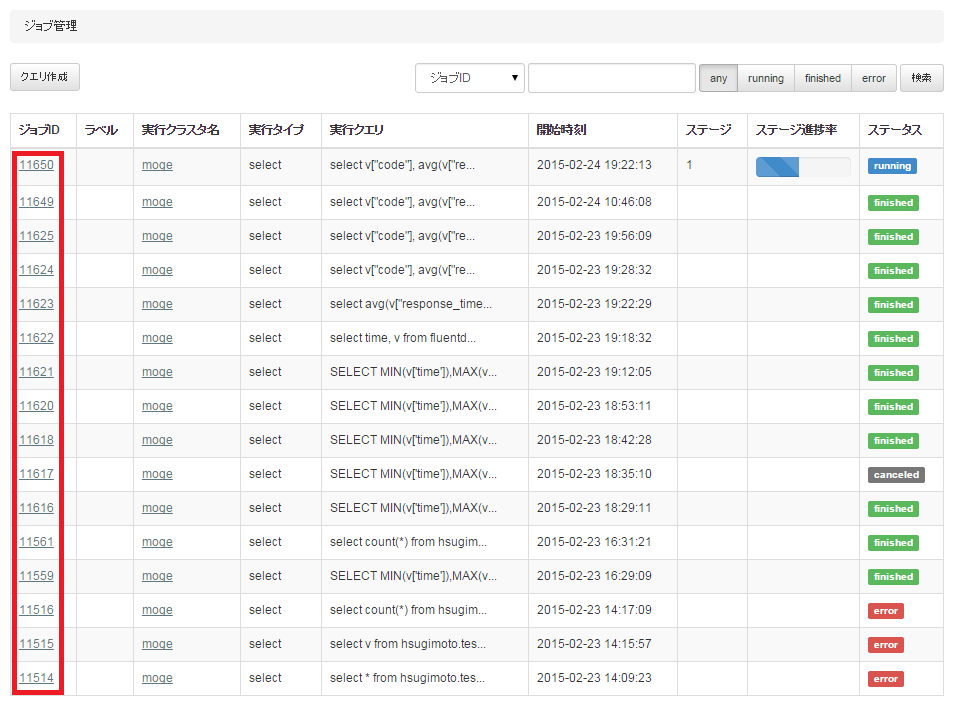The image size is (958, 701).
Task: Click moge cluster link in row 11514
Action: pyautogui.click(x=157, y=678)
